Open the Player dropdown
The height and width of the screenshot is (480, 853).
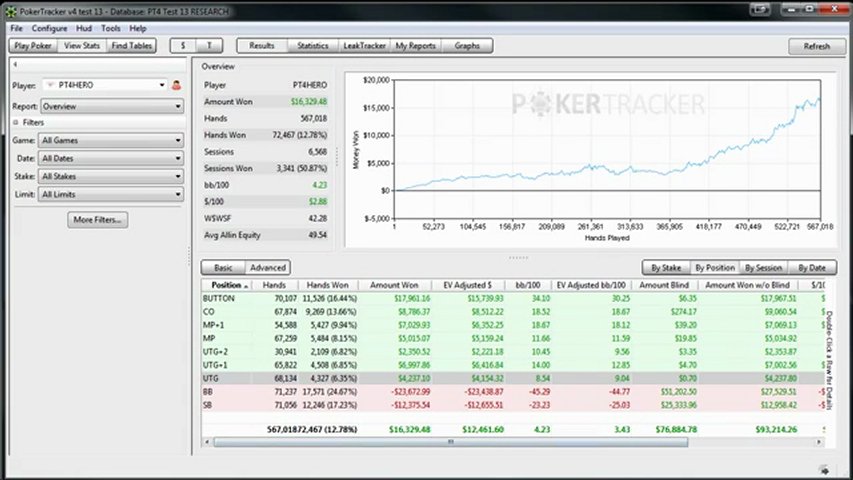pos(105,85)
